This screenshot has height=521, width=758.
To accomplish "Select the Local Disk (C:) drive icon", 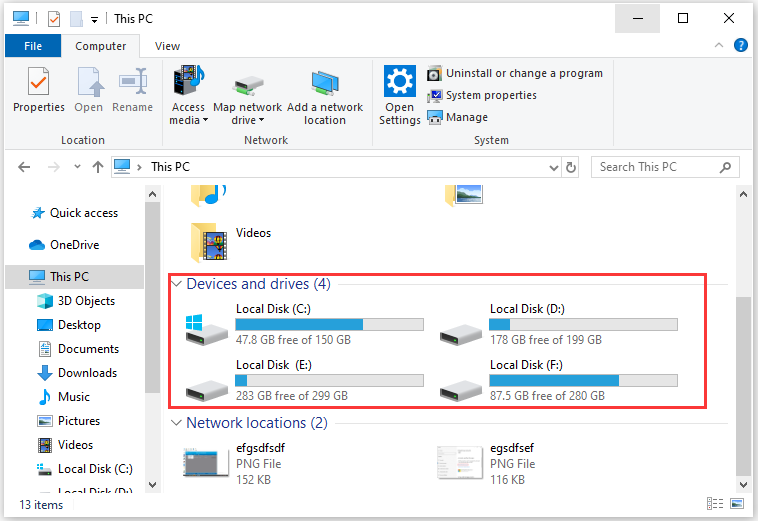I will [206, 329].
